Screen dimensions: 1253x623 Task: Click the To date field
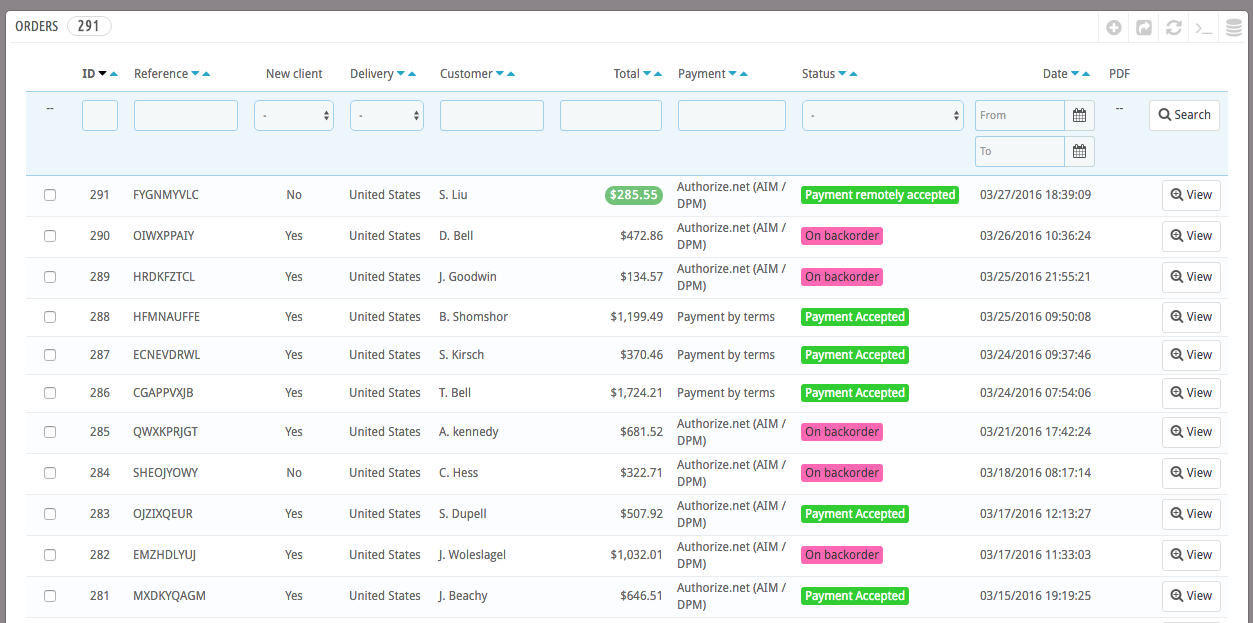click(1020, 151)
